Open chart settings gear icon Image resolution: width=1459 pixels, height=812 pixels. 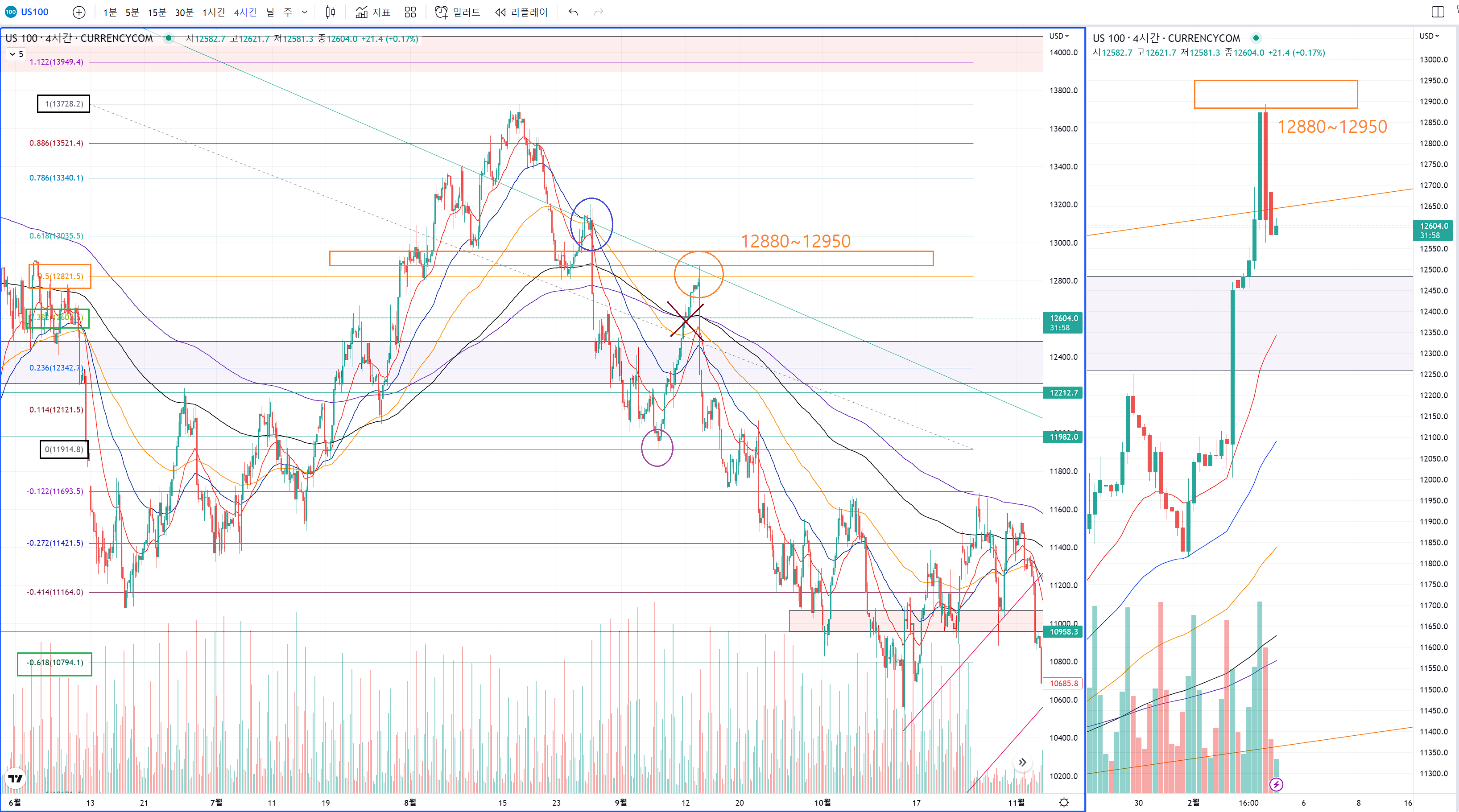tap(1064, 802)
